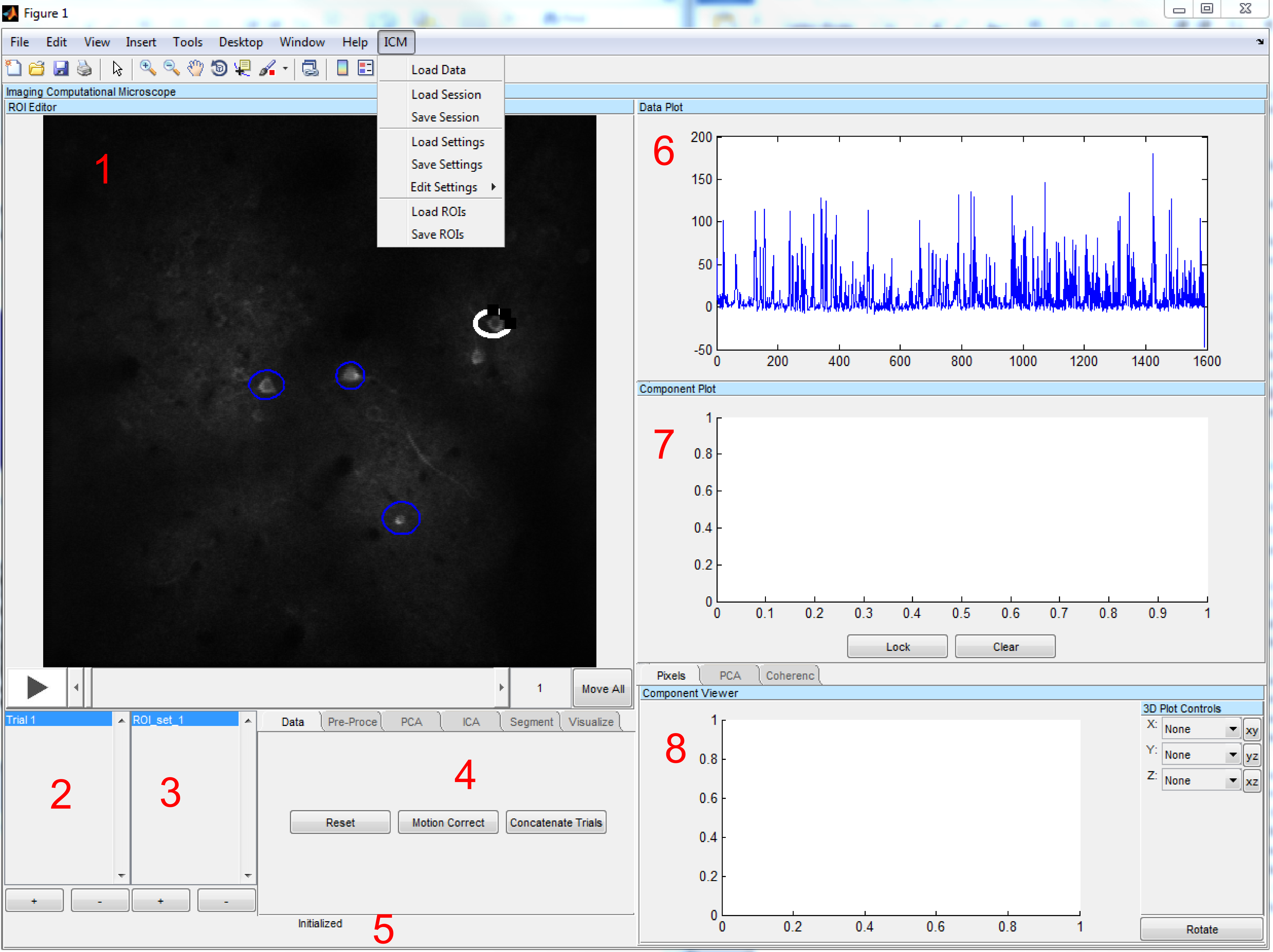Enable the Data Cursor tool
Image resolution: width=1273 pixels, height=952 pixels.
tap(242, 68)
